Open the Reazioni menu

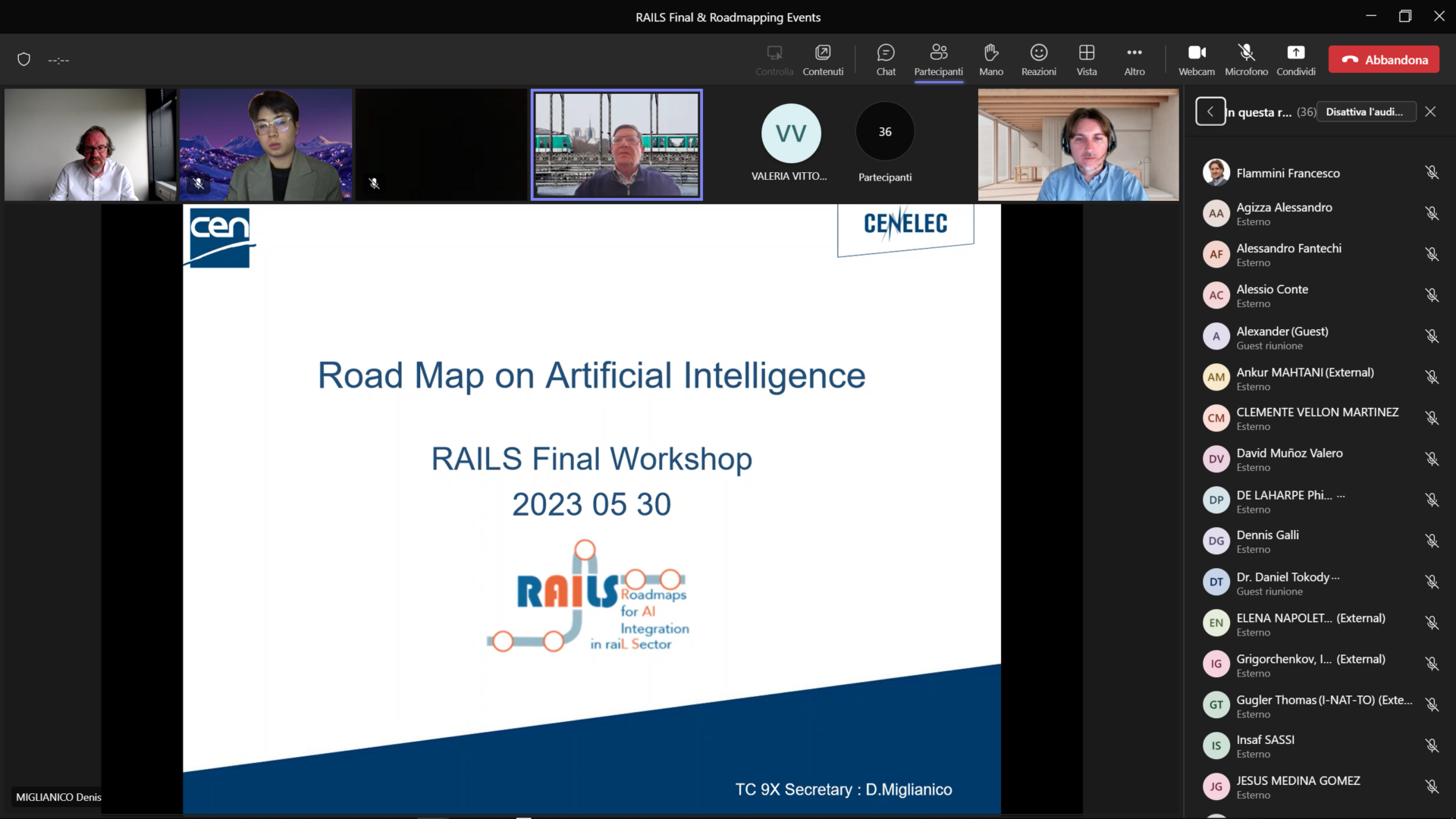coord(1038,59)
